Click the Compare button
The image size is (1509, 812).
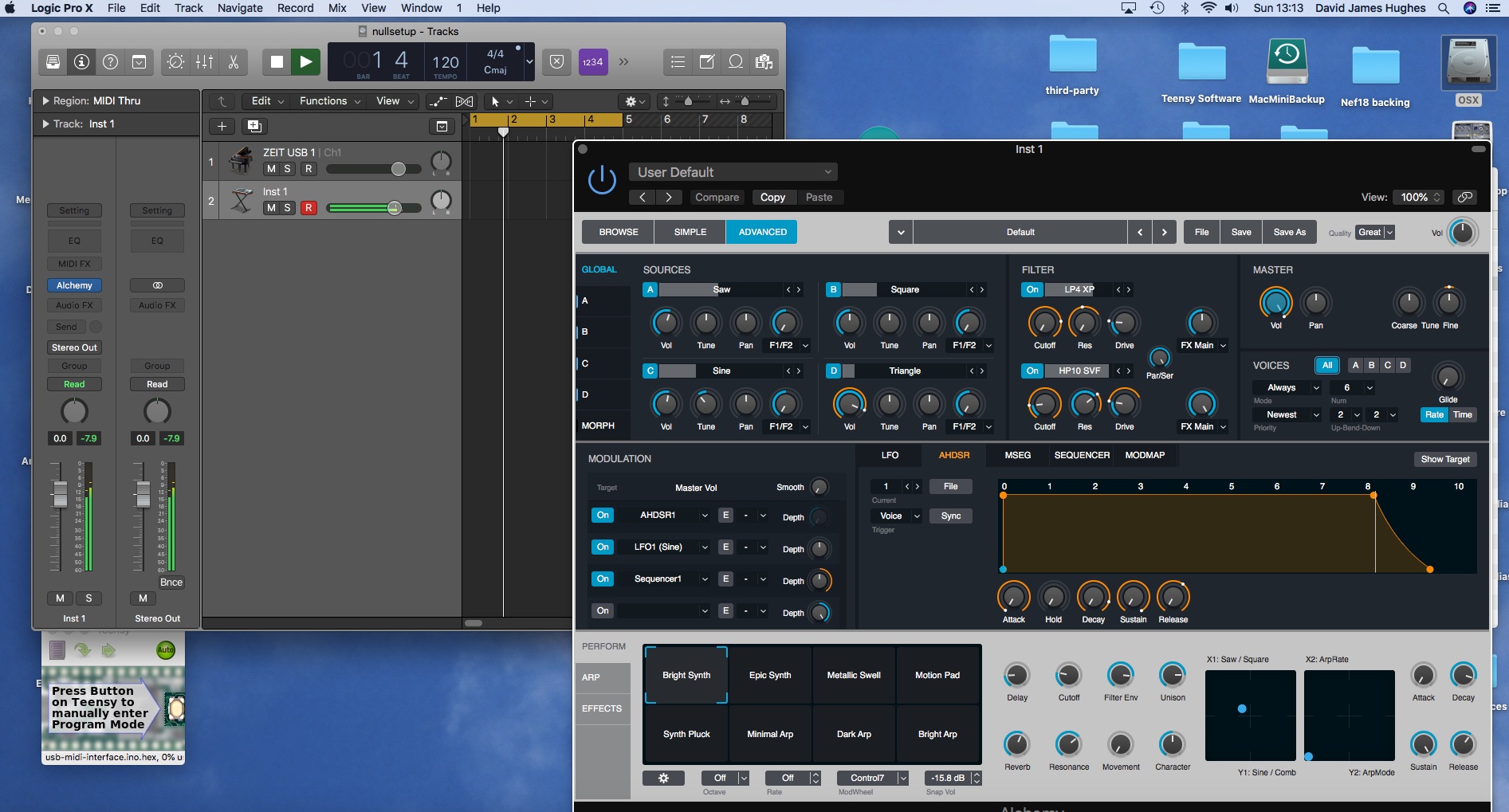click(x=717, y=198)
